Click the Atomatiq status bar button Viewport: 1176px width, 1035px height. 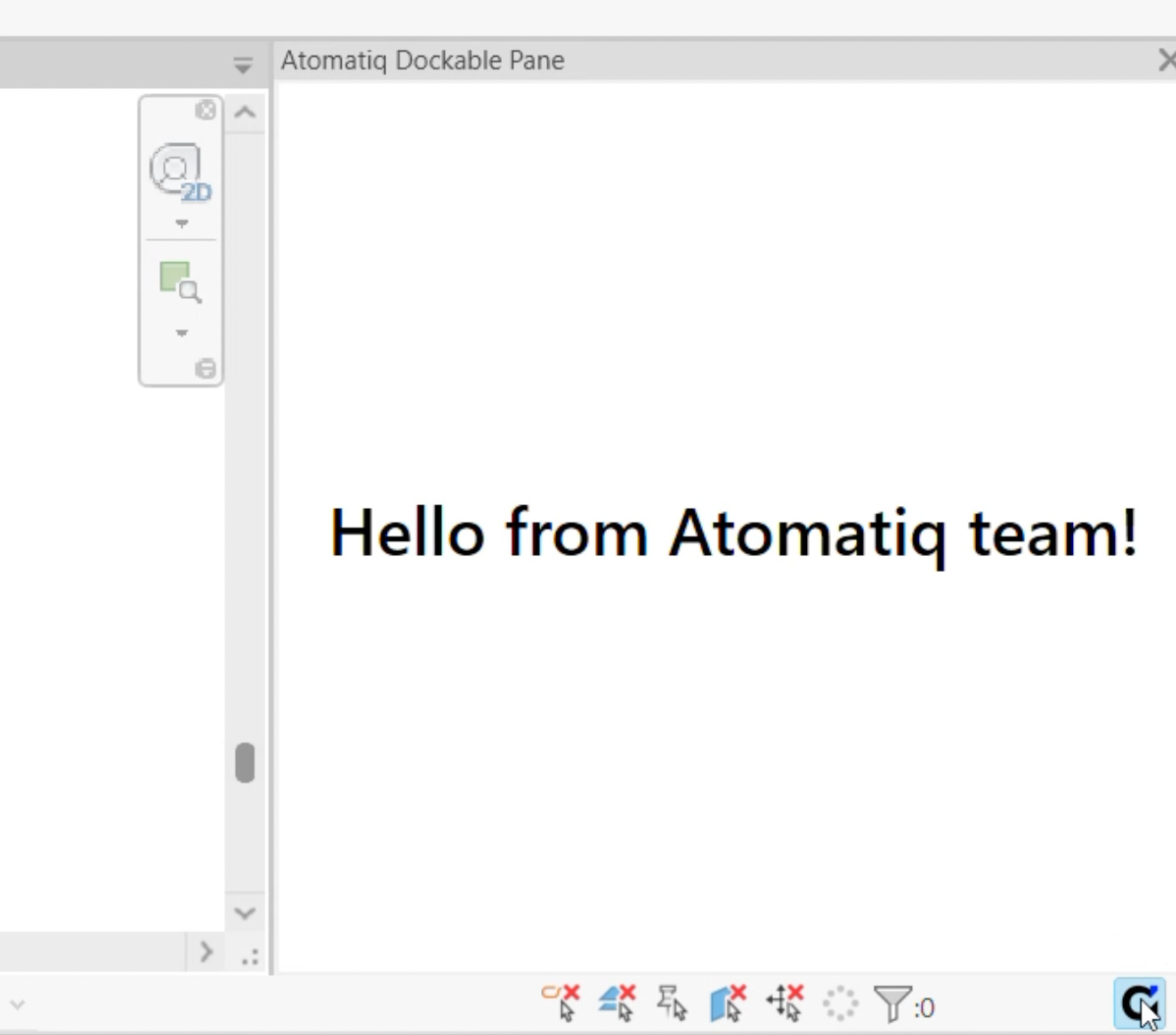point(1139,1004)
